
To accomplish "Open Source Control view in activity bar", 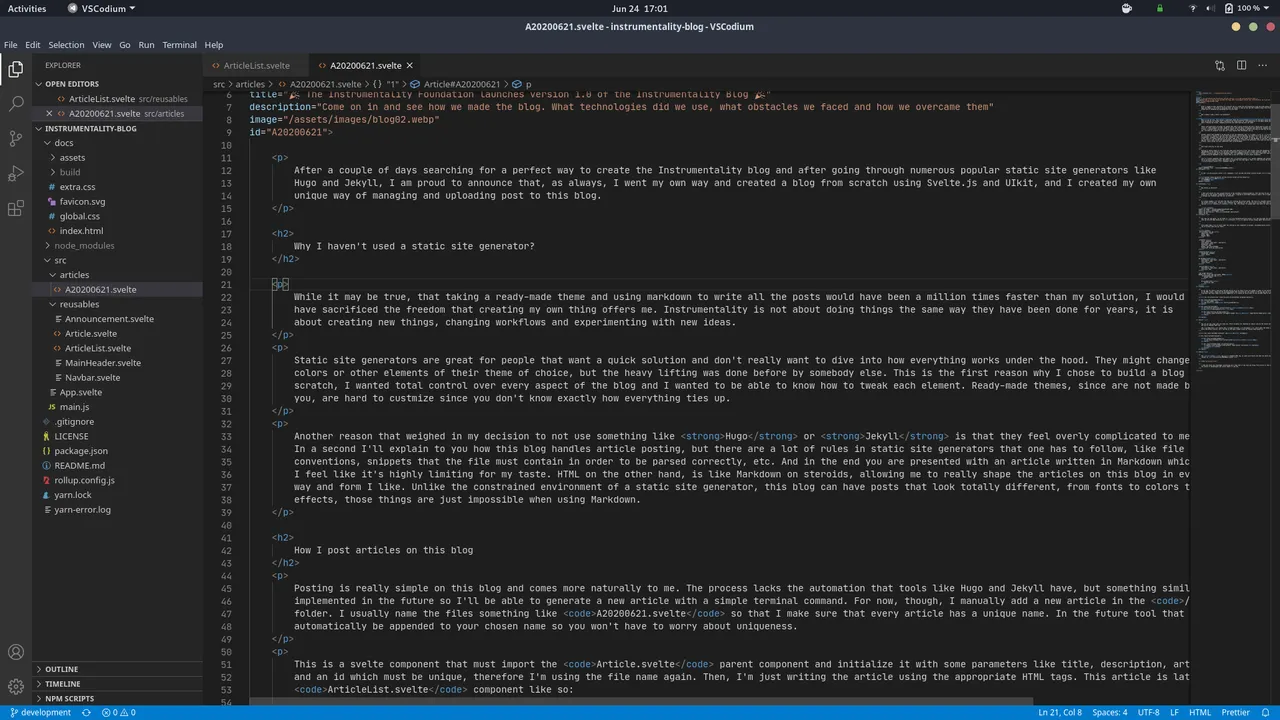I will tap(15, 139).
